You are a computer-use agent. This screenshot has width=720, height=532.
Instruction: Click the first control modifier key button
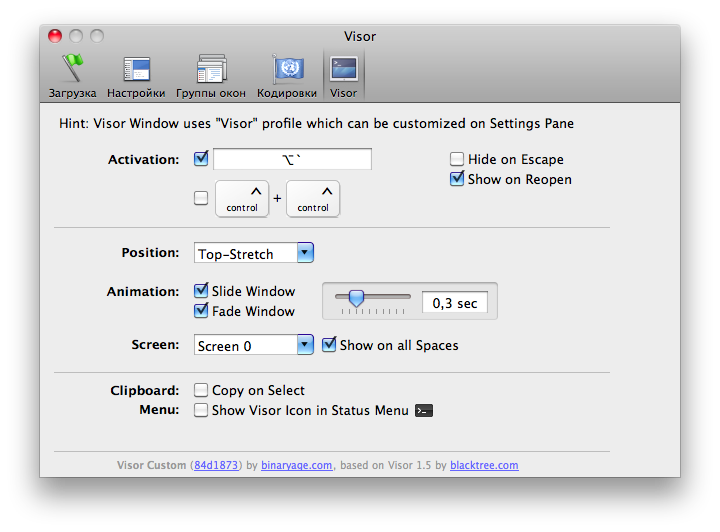pyautogui.click(x=243, y=198)
